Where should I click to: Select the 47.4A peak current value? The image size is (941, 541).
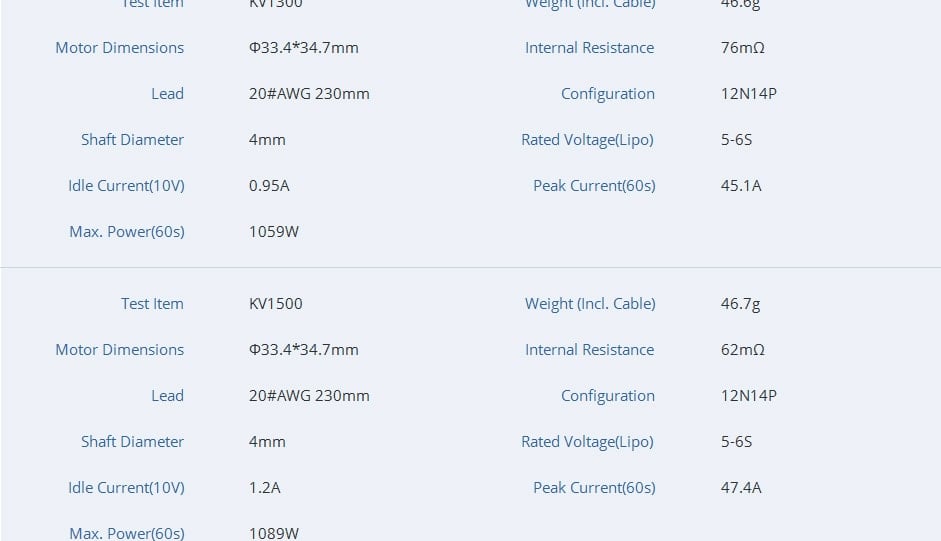tap(741, 488)
